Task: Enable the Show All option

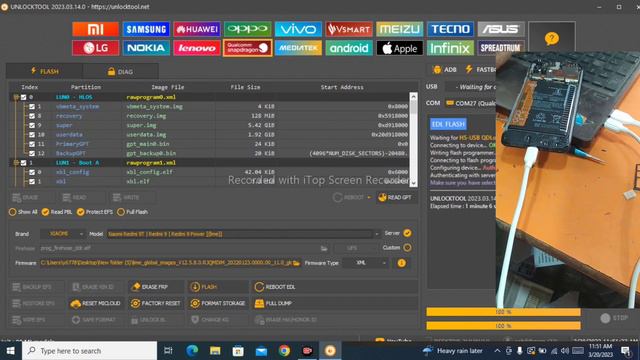Action: (13, 212)
